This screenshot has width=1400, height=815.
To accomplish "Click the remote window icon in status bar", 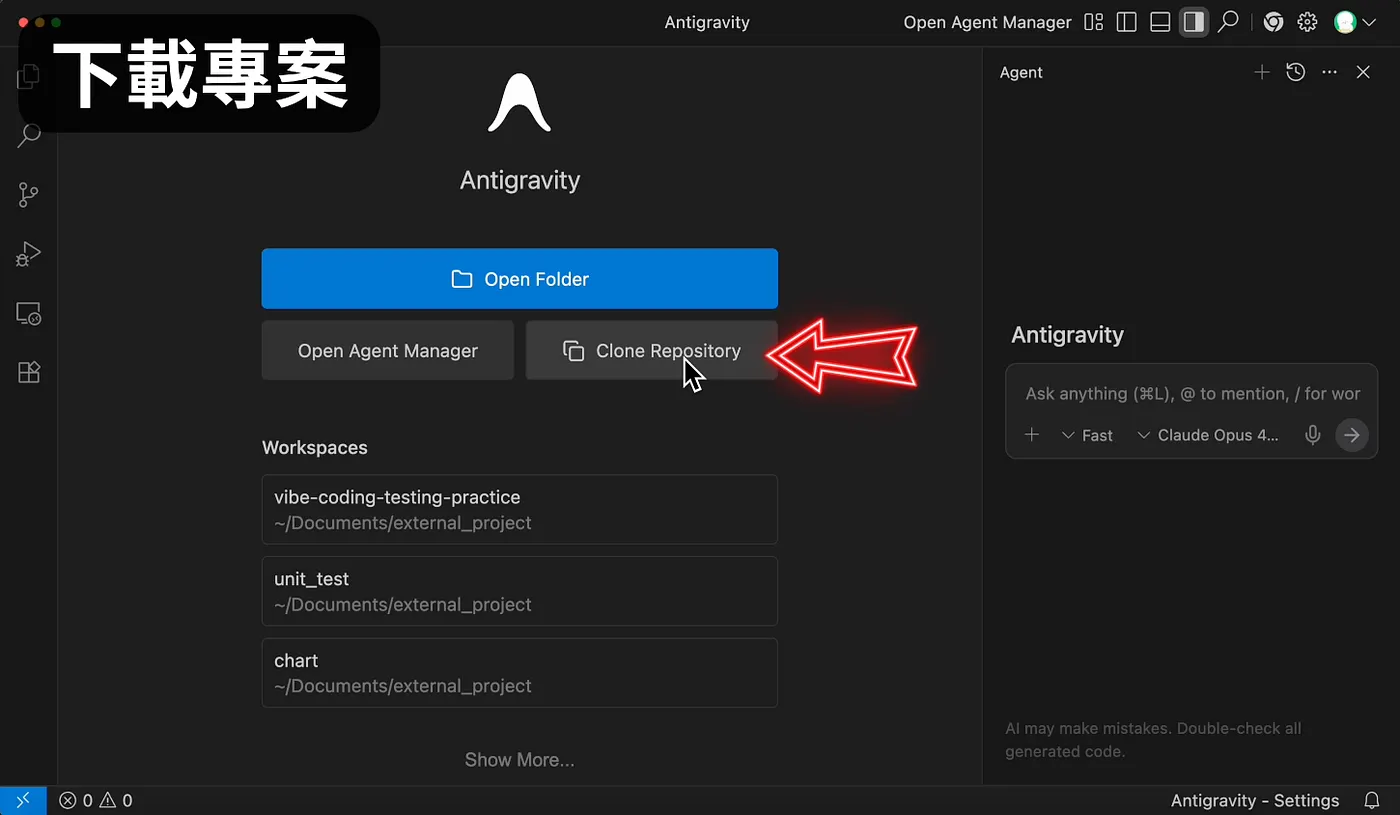I will pyautogui.click(x=23, y=800).
